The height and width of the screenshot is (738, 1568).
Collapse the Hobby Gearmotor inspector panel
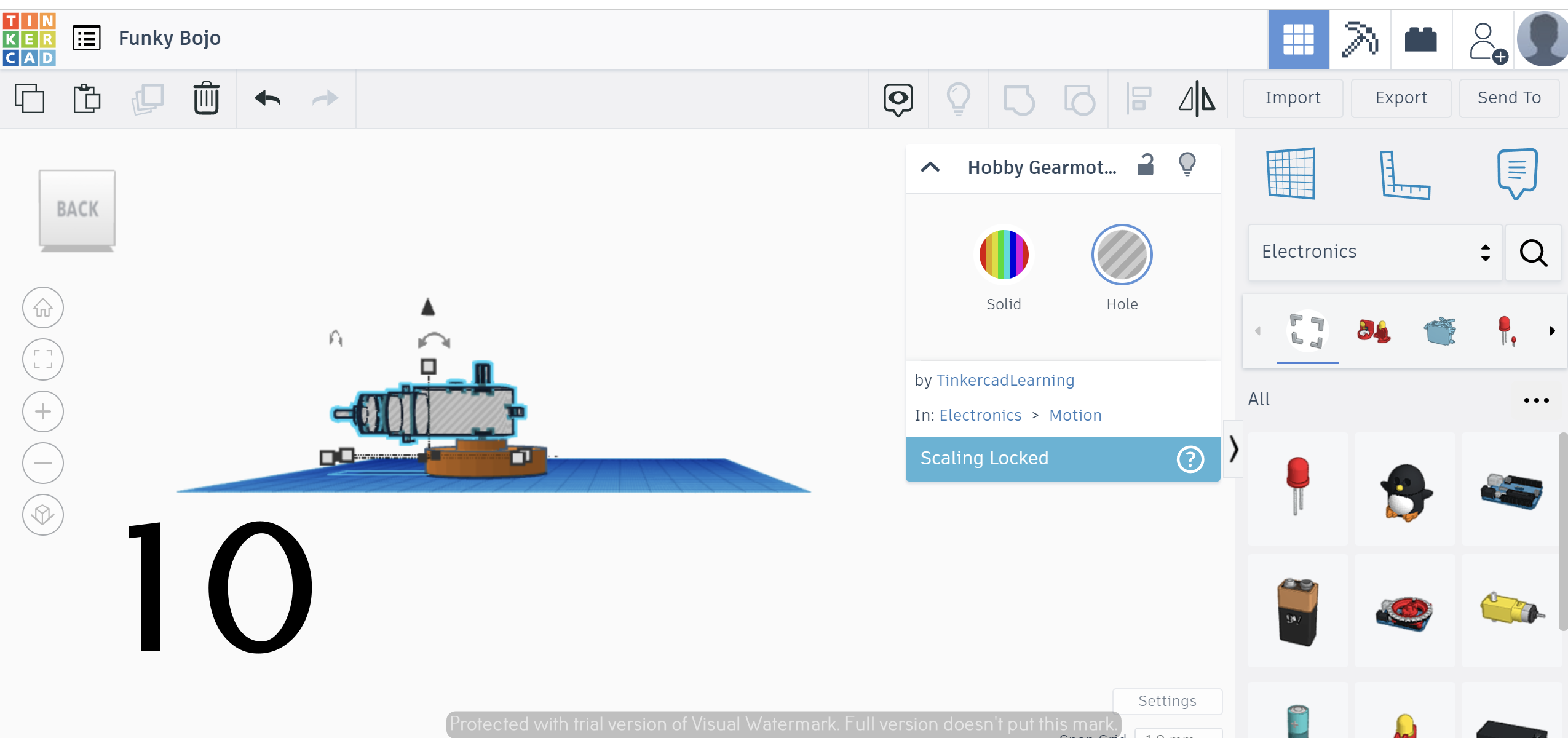click(930, 167)
